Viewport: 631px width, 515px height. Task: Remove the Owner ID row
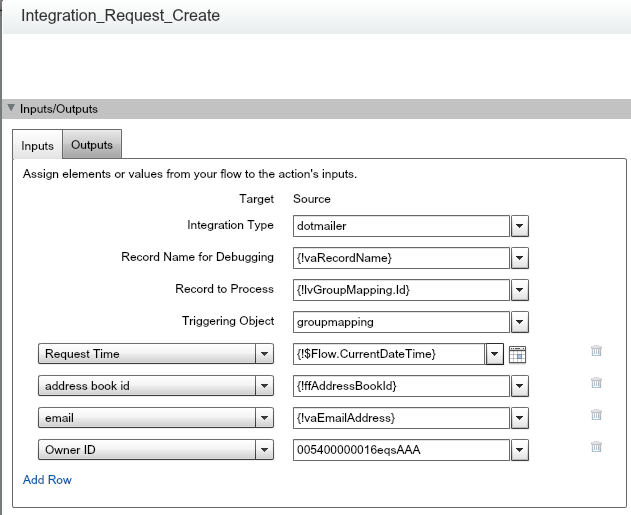point(596,448)
